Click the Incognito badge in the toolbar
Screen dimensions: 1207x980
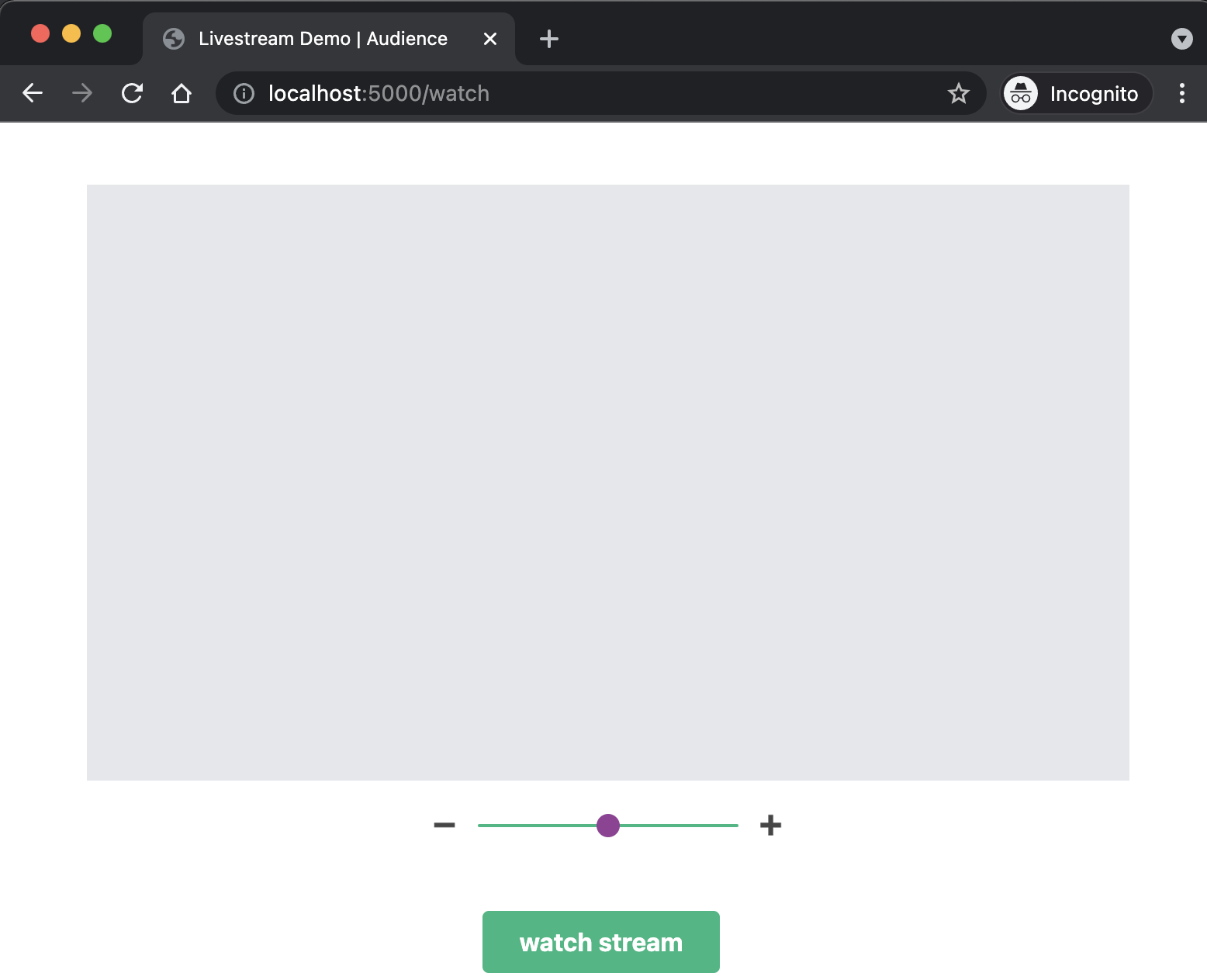(1075, 93)
